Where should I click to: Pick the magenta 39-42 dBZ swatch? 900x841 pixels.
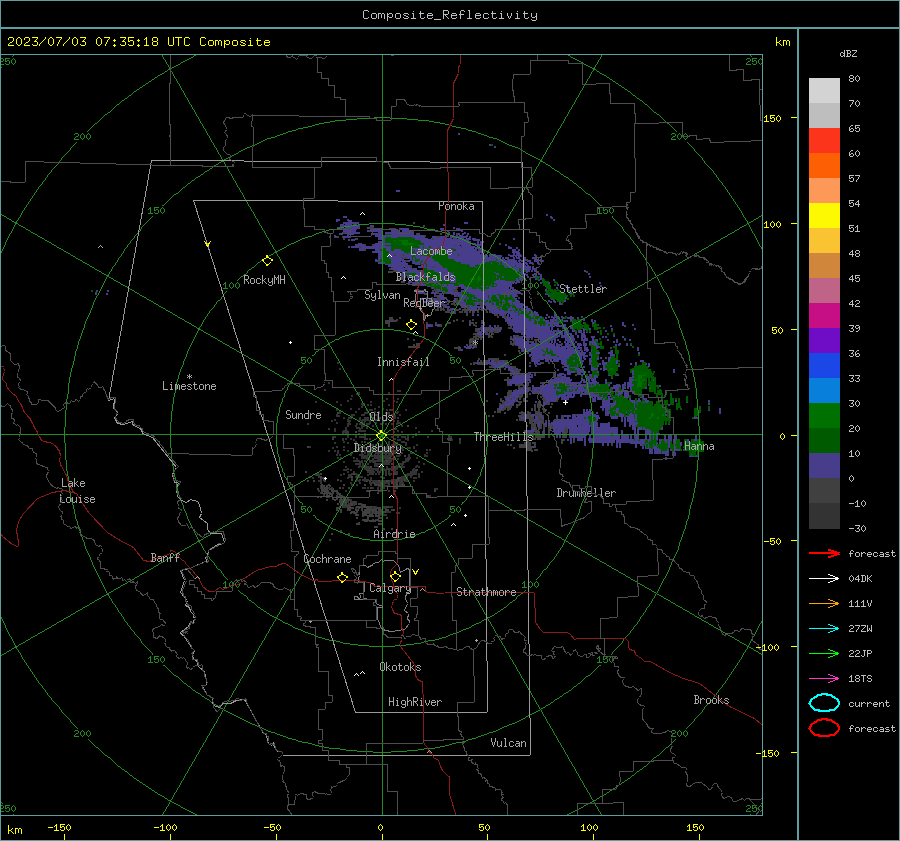pyautogui.click(x=824, y=316)
